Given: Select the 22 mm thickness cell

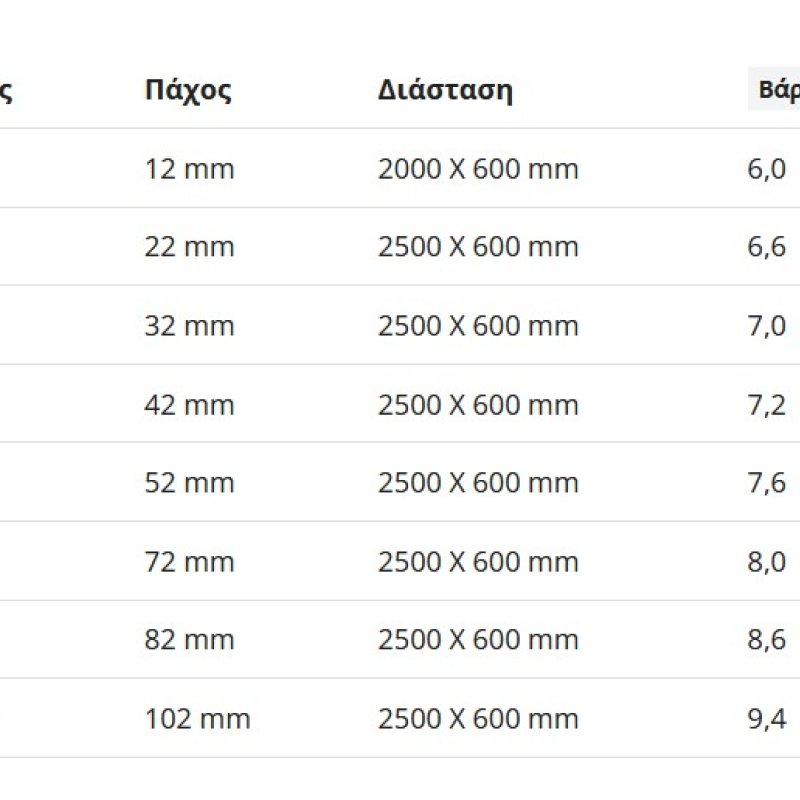Looking at the screenshot, I should click(x=189, y=247).
